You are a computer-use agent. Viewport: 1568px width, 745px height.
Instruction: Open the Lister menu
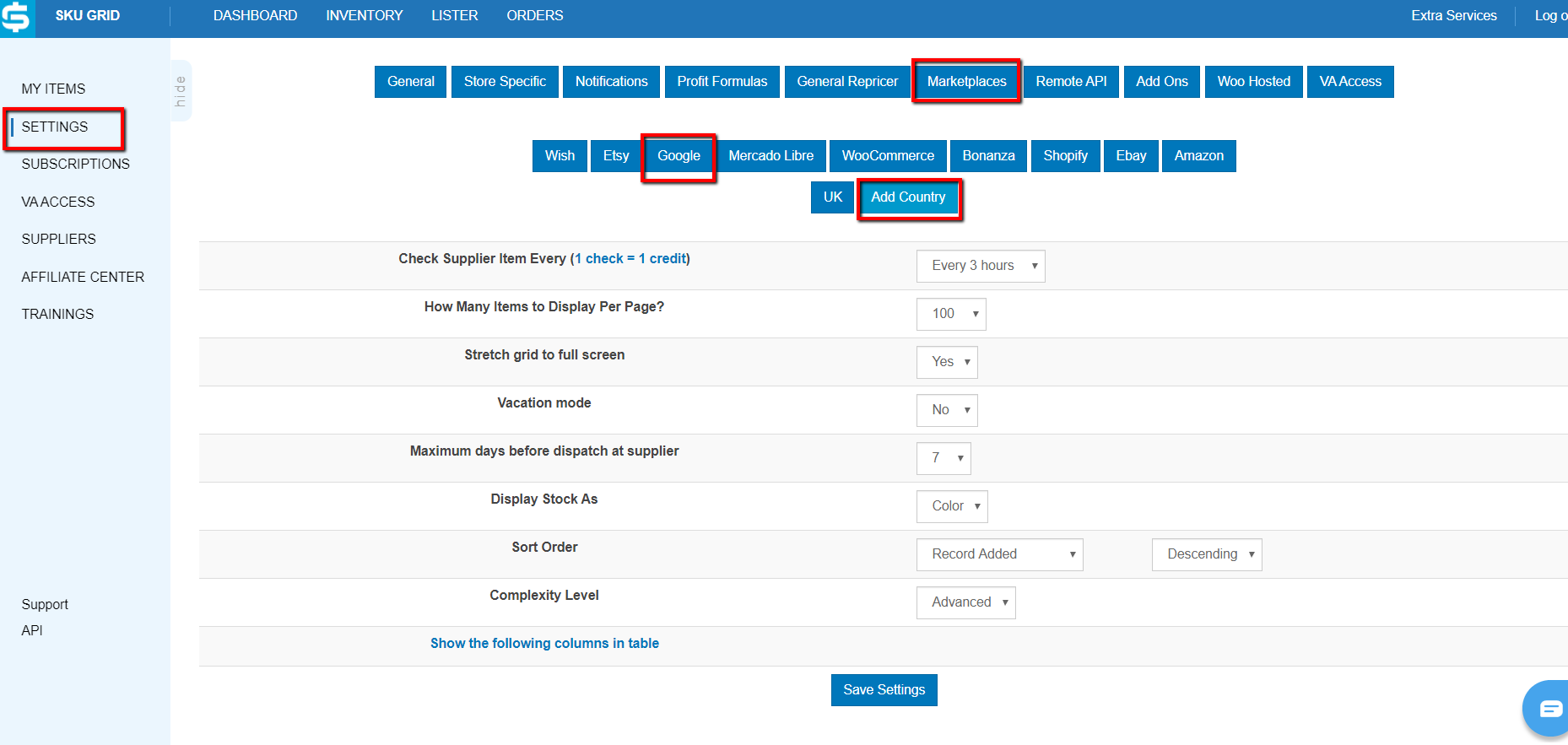(455, 16)
